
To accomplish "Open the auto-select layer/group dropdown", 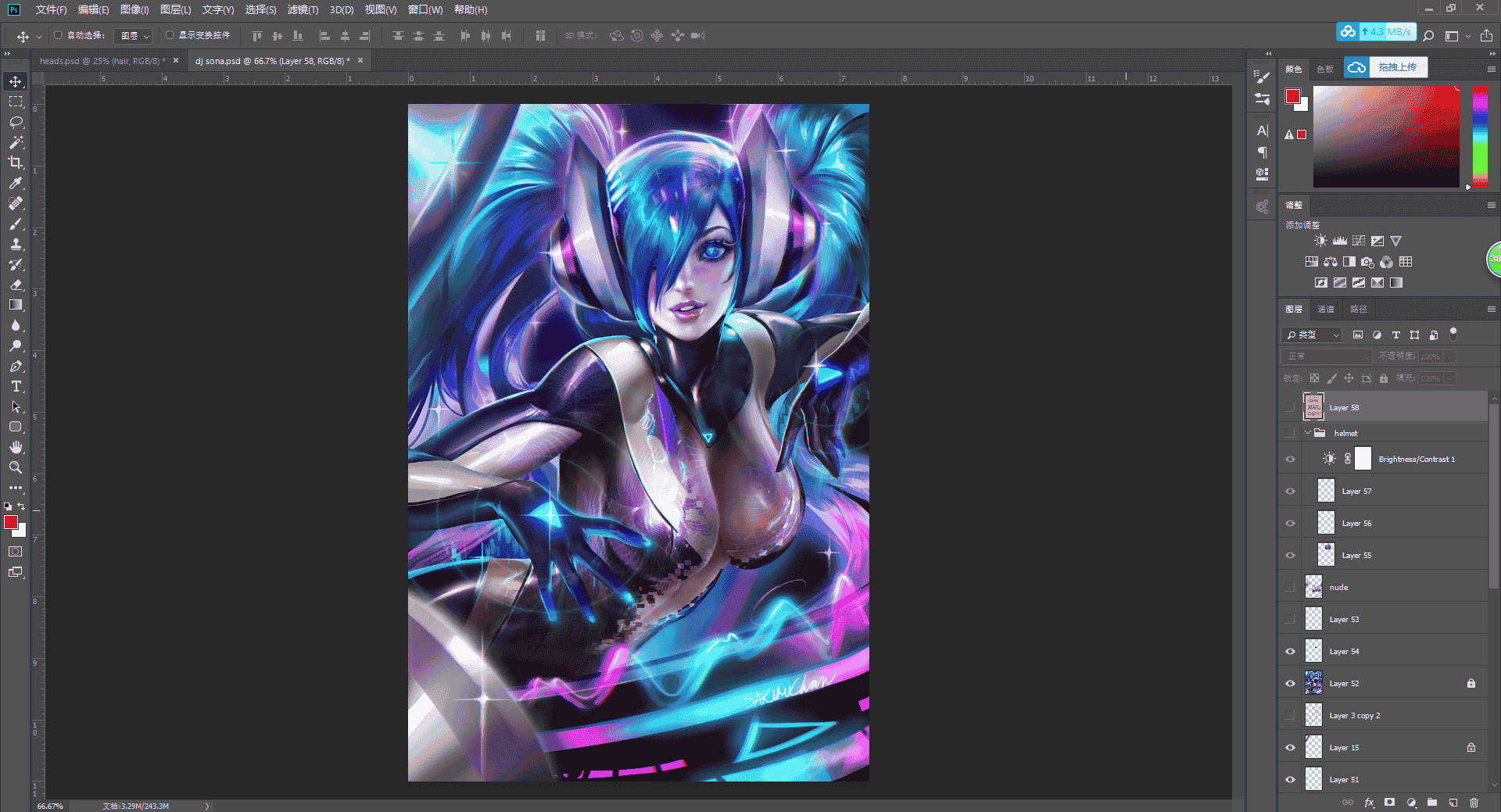I will [x=133, y=36].
